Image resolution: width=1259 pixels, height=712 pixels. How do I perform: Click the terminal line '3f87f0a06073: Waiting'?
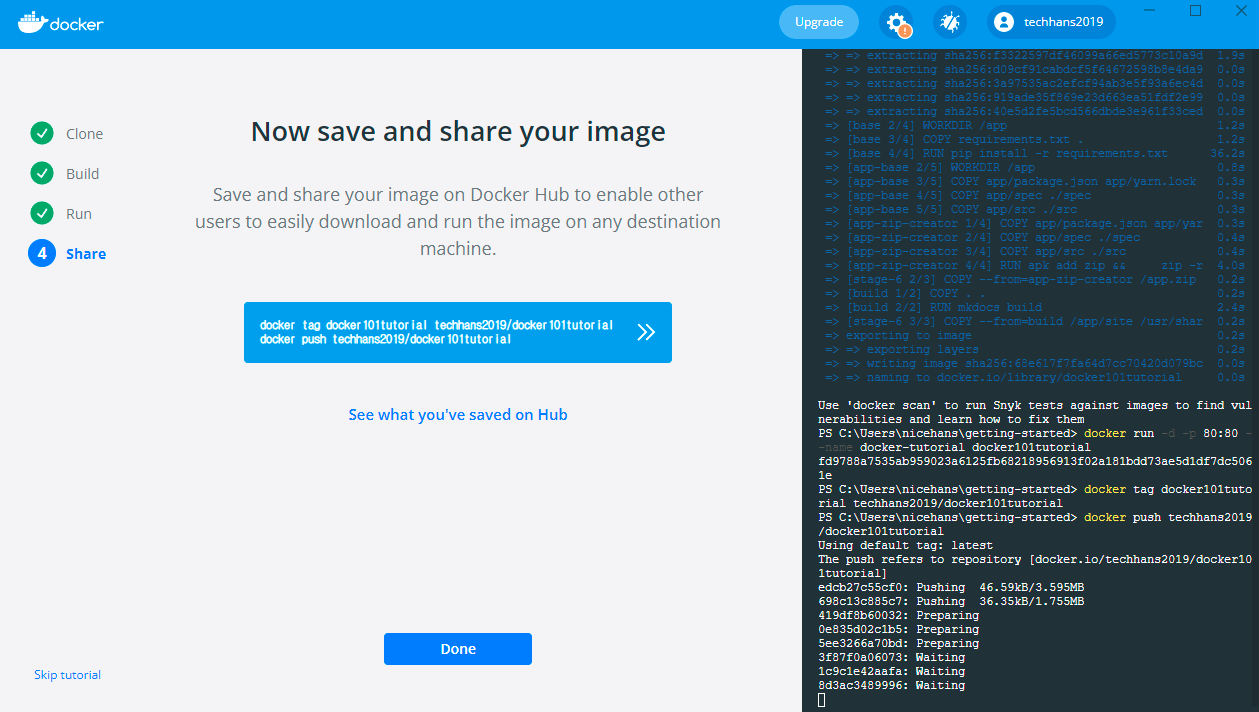pos(891,657)
